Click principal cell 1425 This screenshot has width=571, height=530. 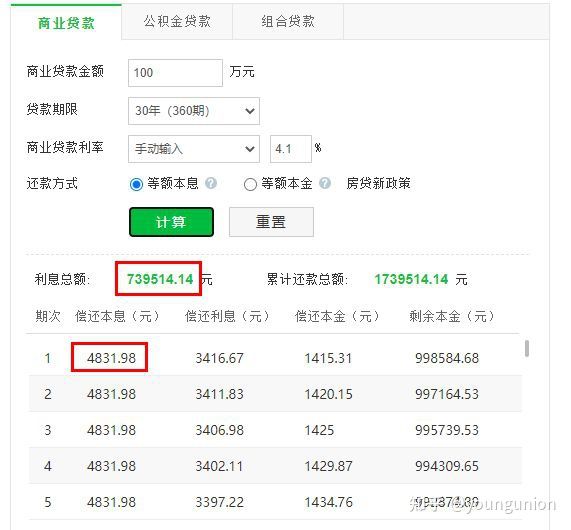click(x=319, y=430)
